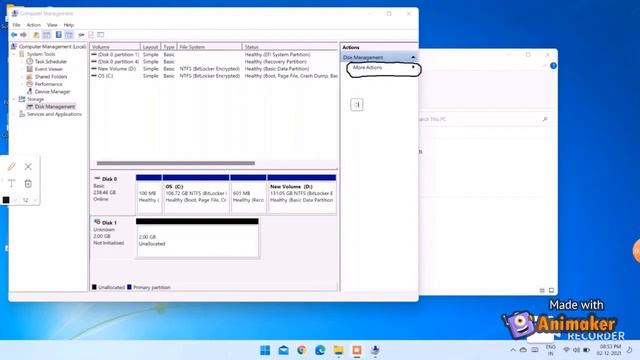Click the Device Manager icon in tree

(x=29, y=91)
